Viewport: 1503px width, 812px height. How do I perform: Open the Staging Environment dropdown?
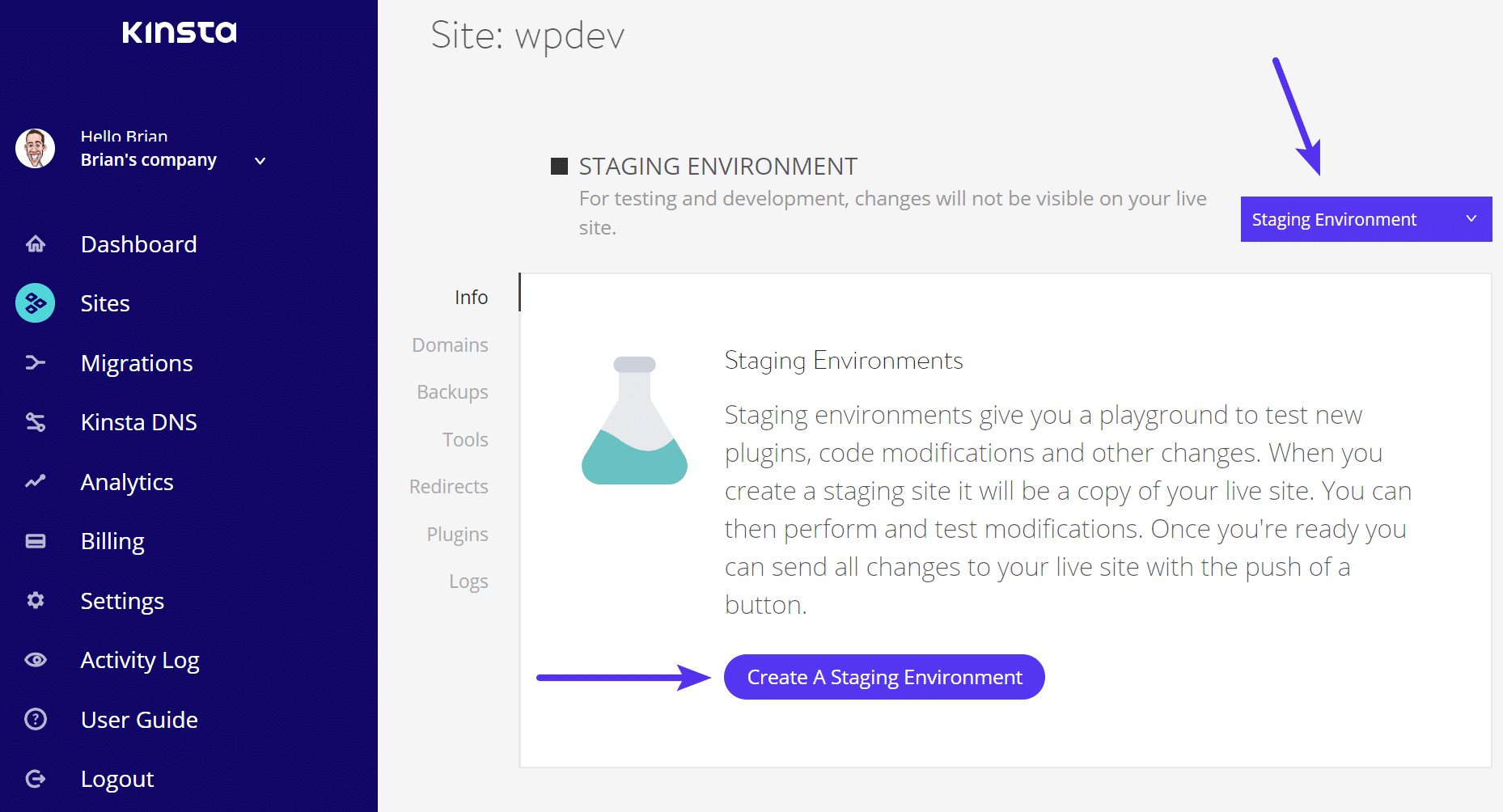pyautogui.click(x=1365, y=218)
